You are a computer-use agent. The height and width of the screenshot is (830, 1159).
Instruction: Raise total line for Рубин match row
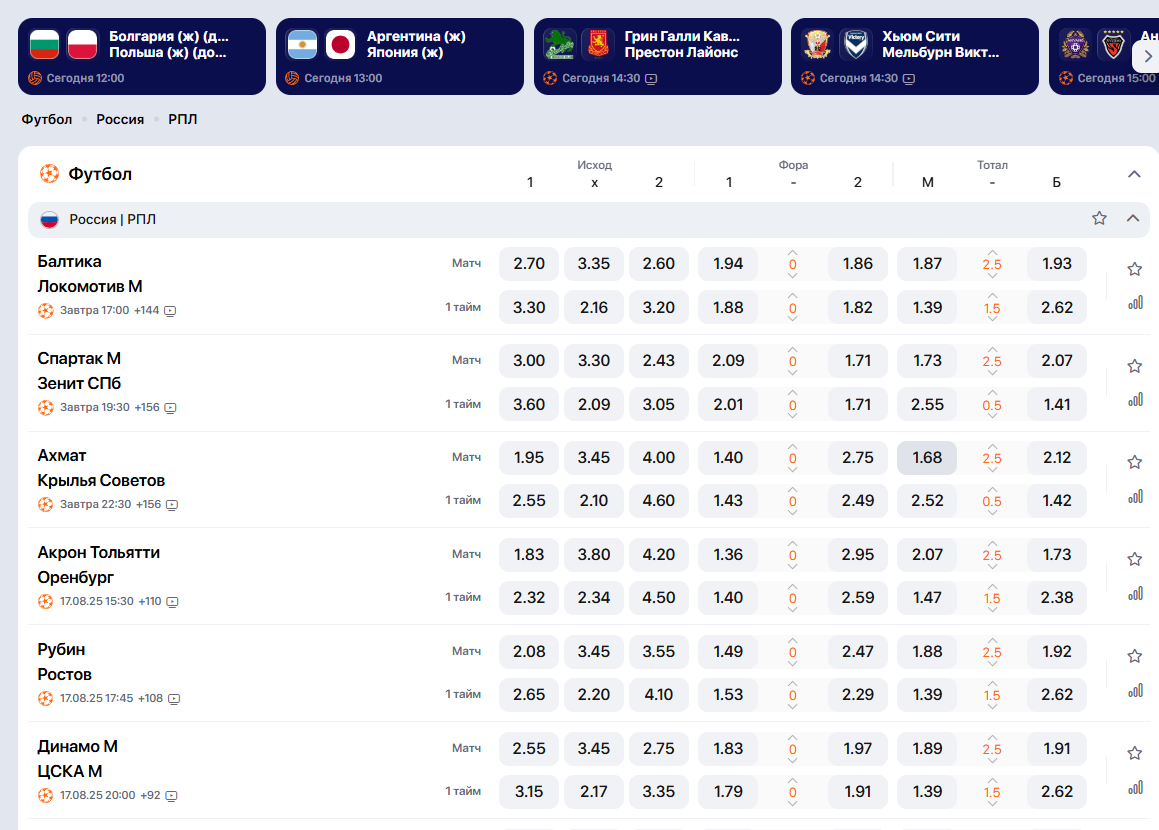pyautogui.click(x=992, y=641)
